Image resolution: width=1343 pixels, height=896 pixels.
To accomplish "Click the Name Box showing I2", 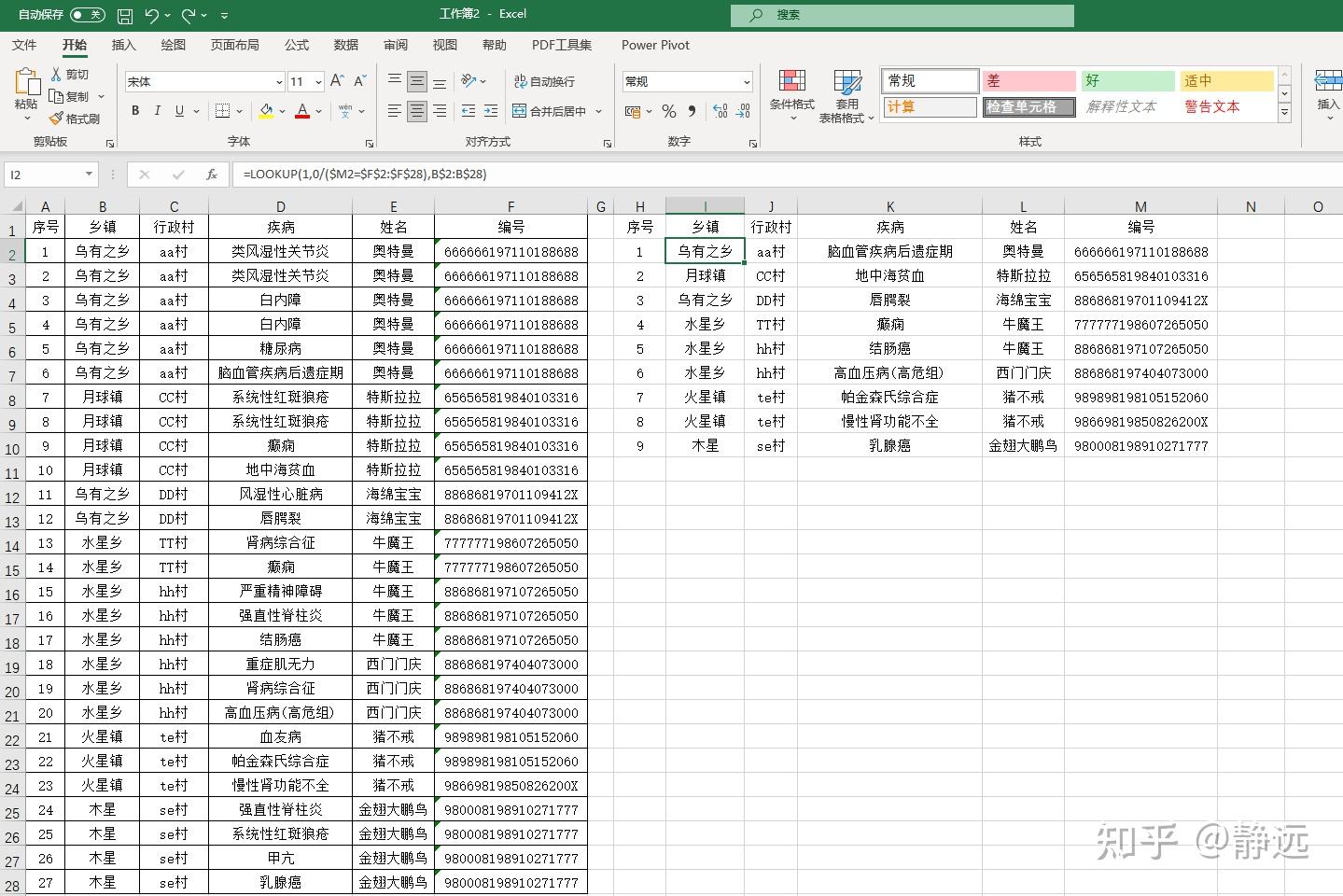I will (50, 175).
